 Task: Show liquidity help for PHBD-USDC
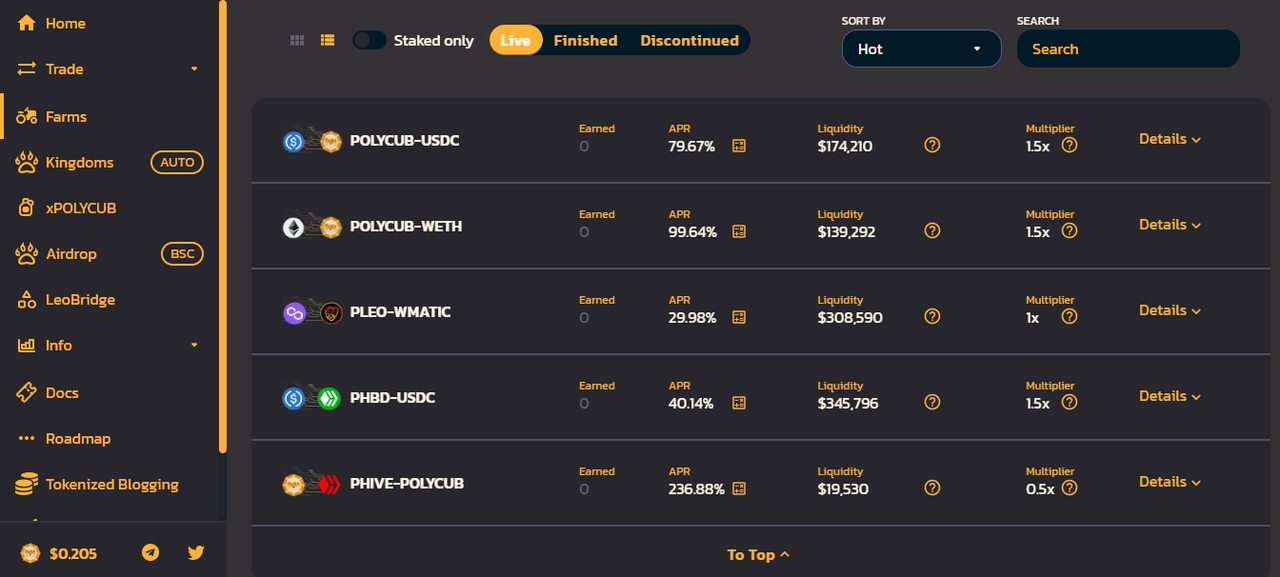point(932,402)
